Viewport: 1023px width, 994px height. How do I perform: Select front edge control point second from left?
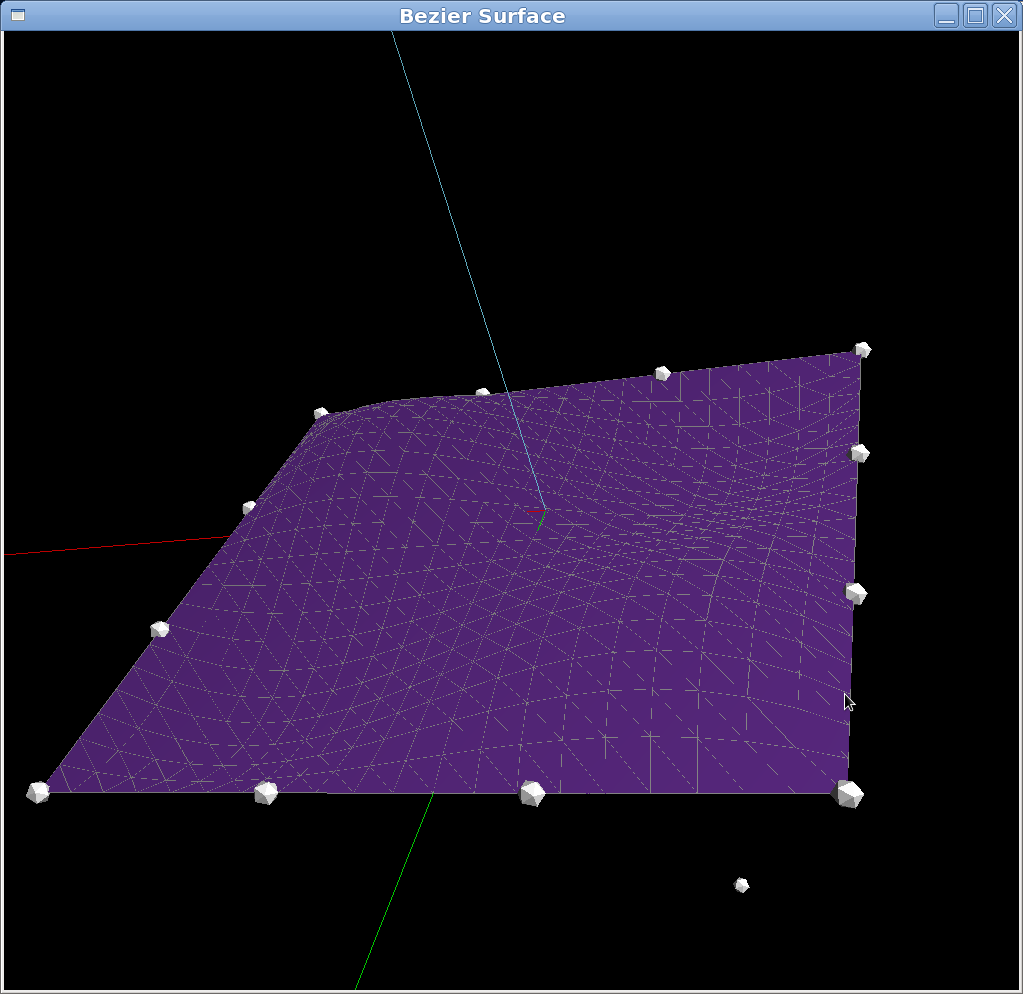click(x=266, y=792)
